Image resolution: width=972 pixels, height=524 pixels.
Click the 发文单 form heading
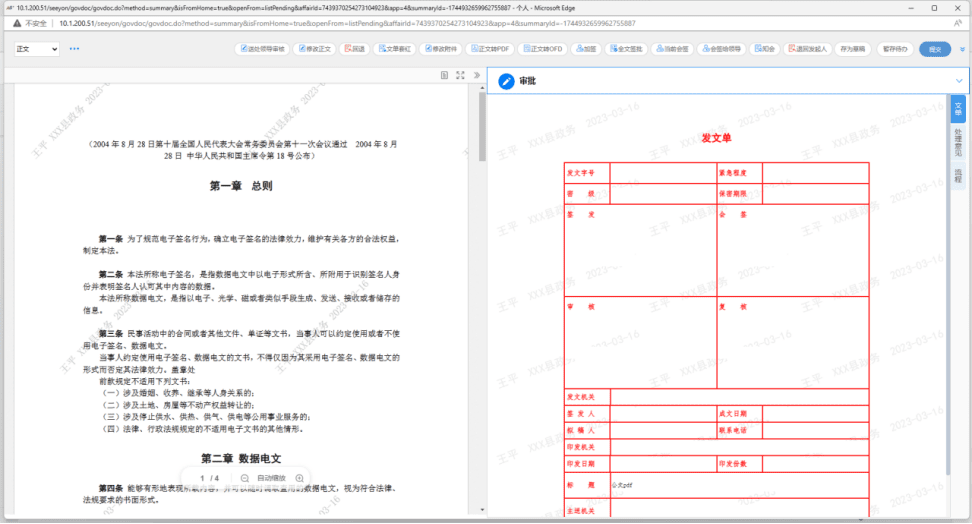[716, 138]
